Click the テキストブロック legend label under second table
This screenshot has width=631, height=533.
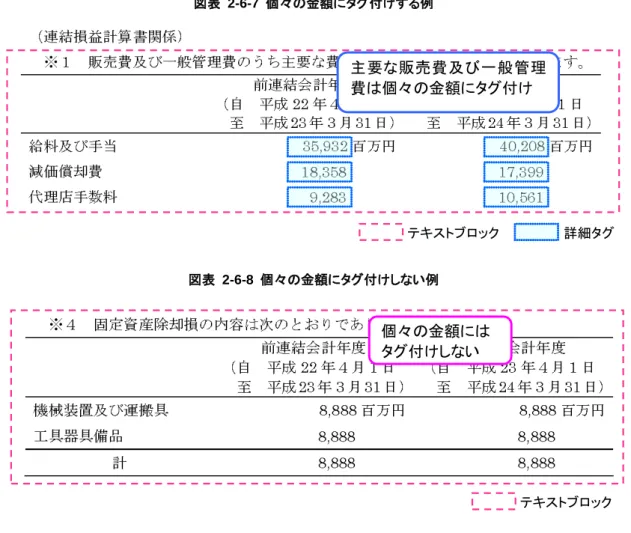(x=566, y=502)
